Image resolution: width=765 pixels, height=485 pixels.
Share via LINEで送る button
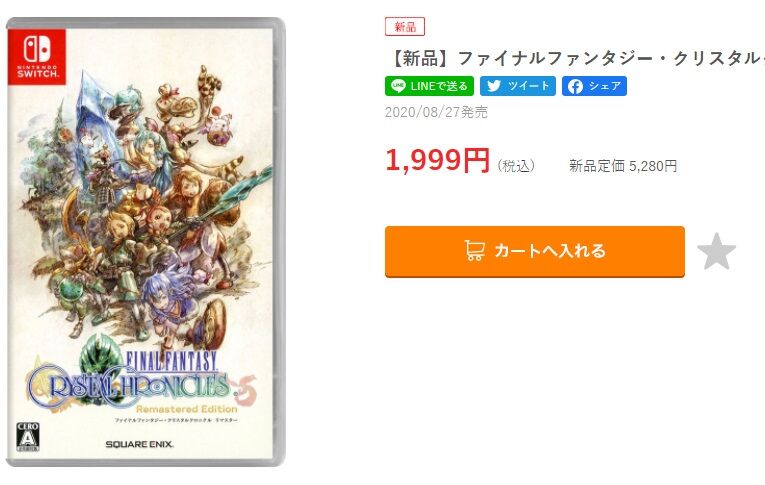429,86
